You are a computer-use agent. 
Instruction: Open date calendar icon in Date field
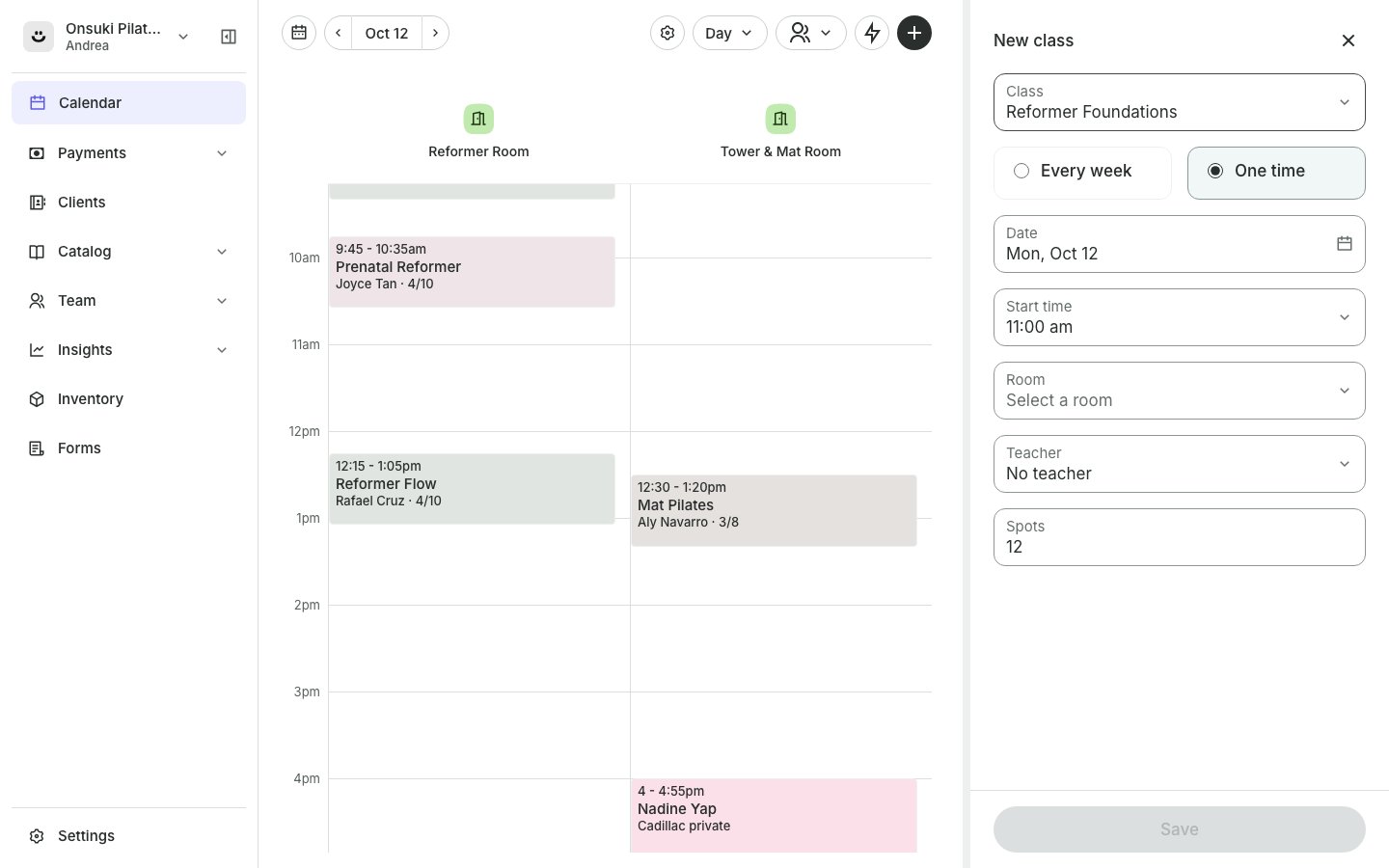coord(1345,244)
